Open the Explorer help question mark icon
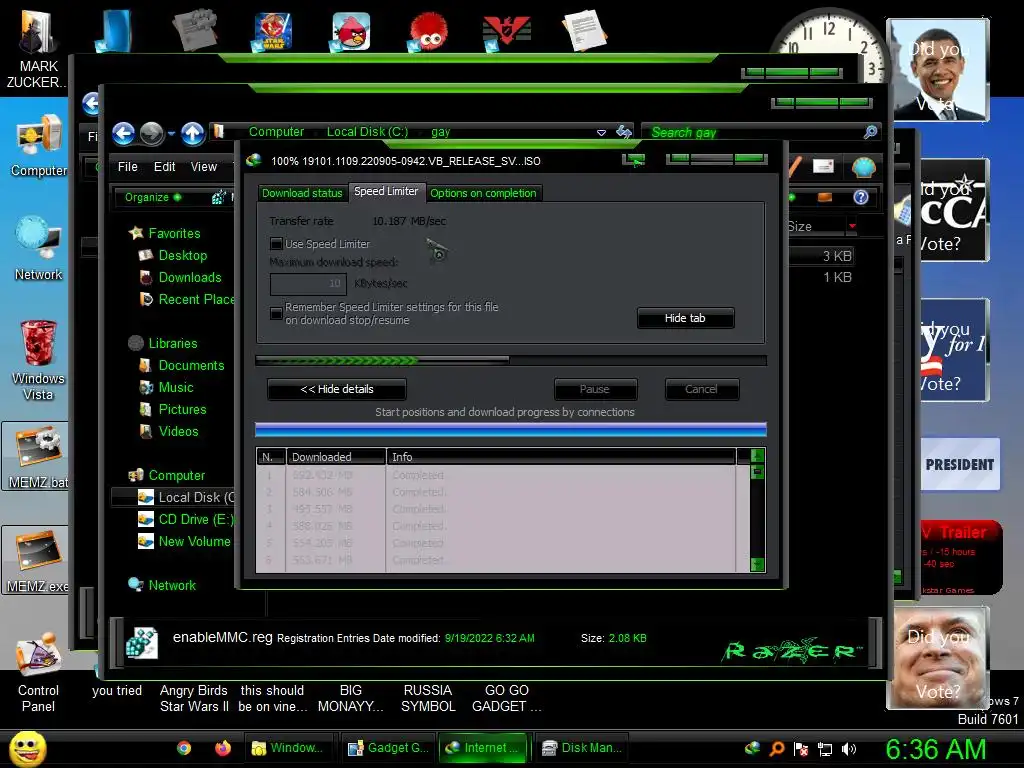Viewport: 1024px width, 768px height. (x=861, y=197)
